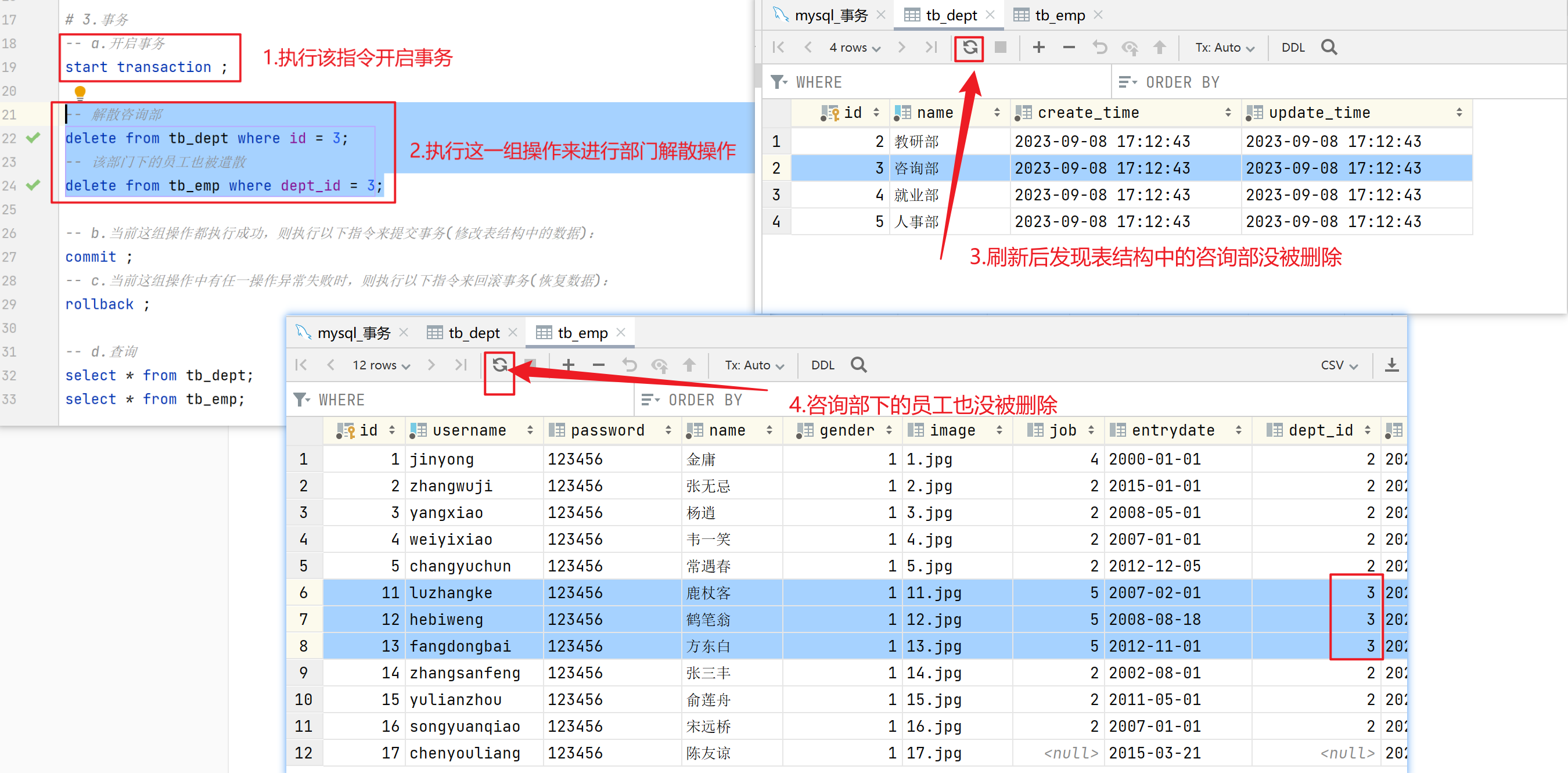Select the fangdongbai username cell
Viewport: 1568px width, 773px height.
coord(474,646)
